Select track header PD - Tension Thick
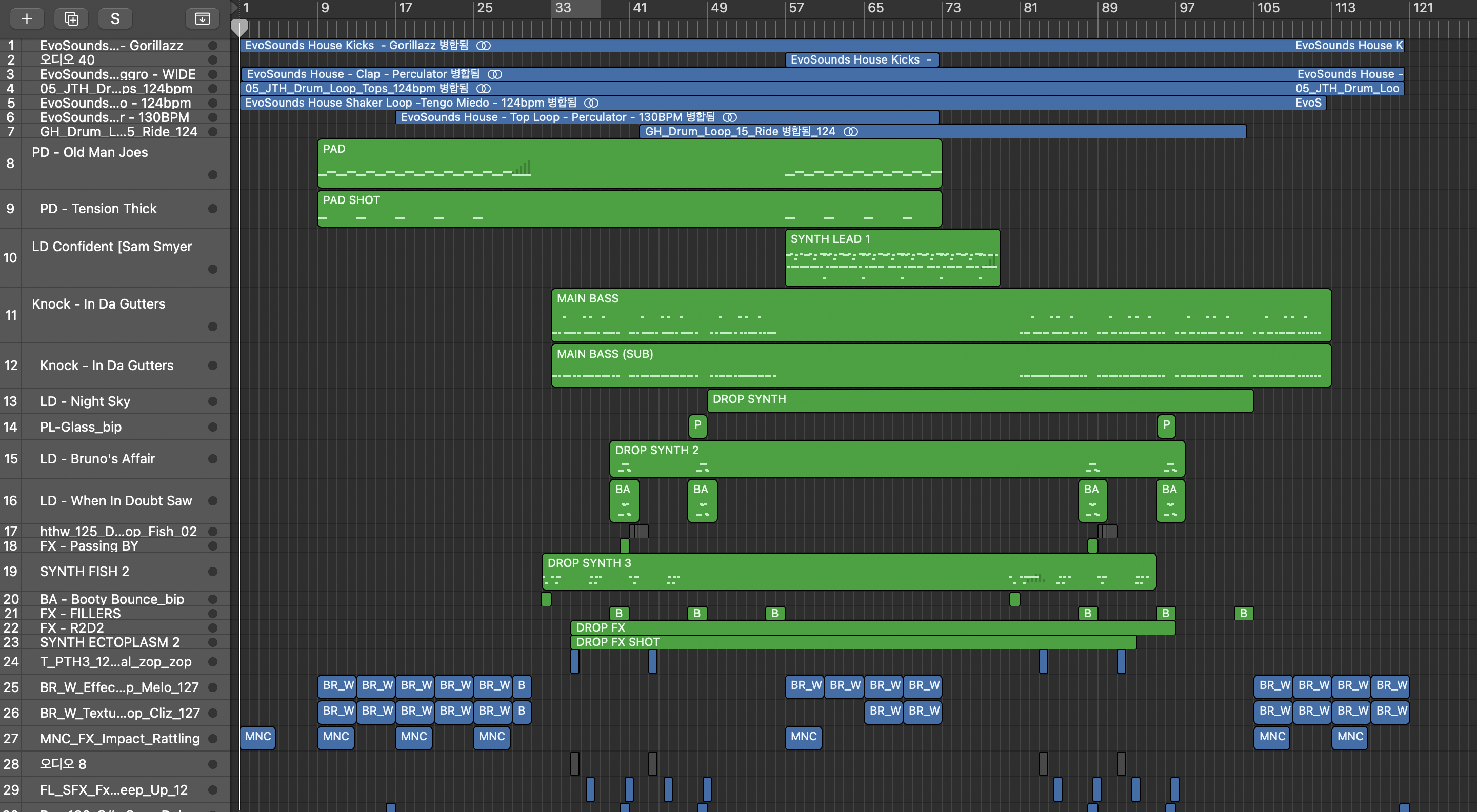The width and height of the screenshot is (1477, 812). coord(115,209)
